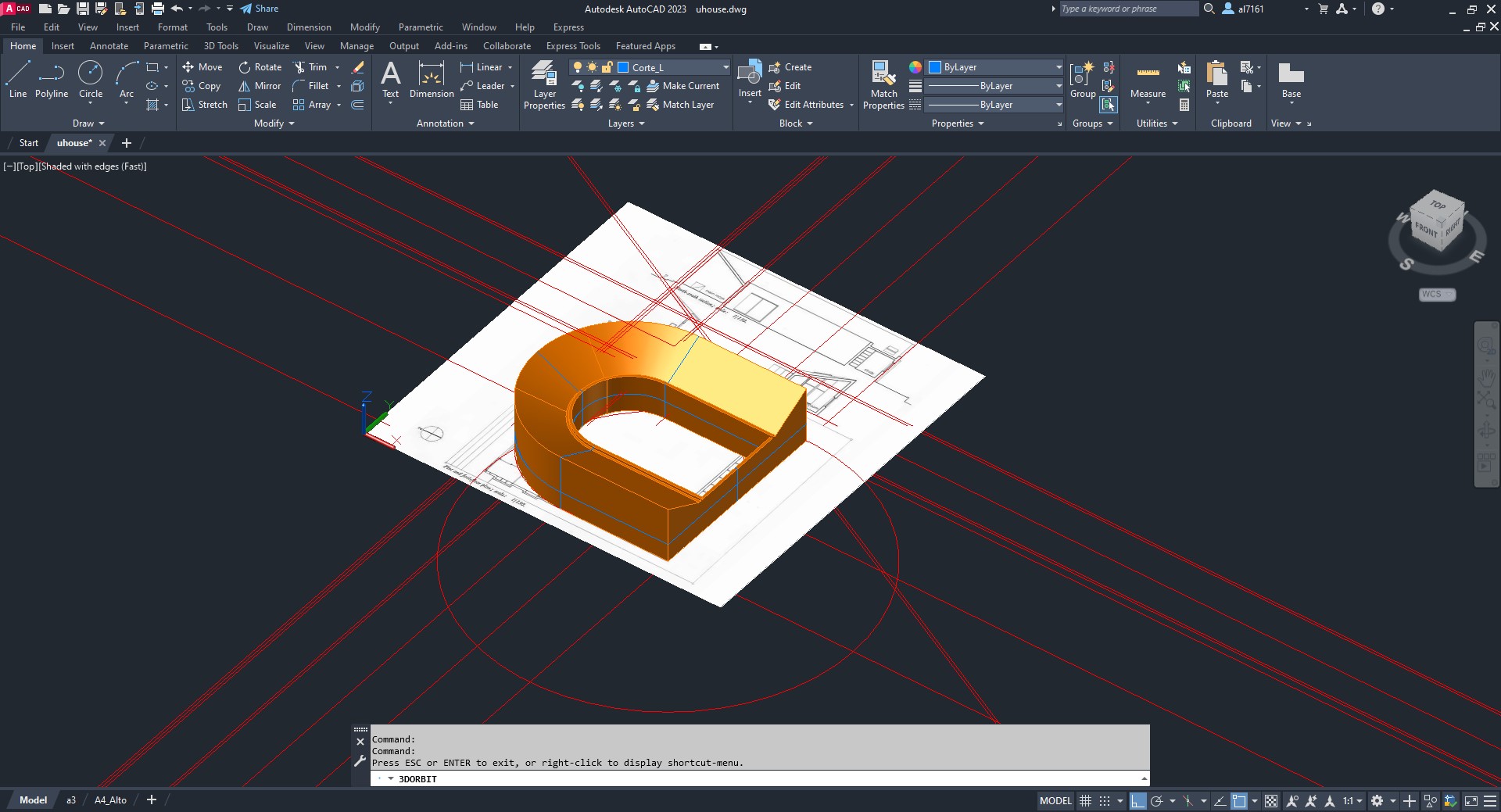The image size is (1501, 812).
Task: Click the Share button
Action: point(260,9)
